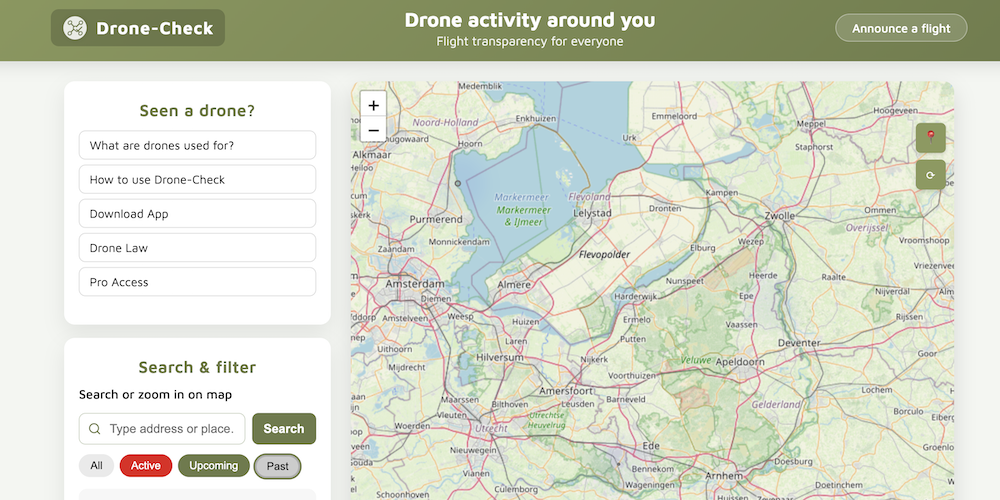The height and width of the screenshot is (500, 1000).
Task: Click the Apeldoorn label on the map
Action: 740,362
